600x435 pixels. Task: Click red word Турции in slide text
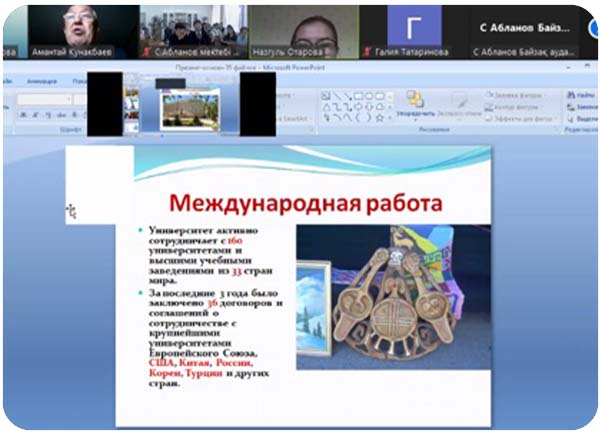[x=204, y=373]
